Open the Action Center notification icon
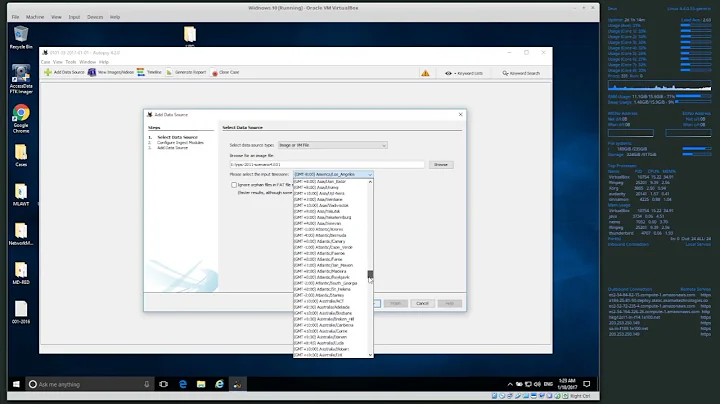Viewport: 720px width, 404px height. [x=586, y=384]
